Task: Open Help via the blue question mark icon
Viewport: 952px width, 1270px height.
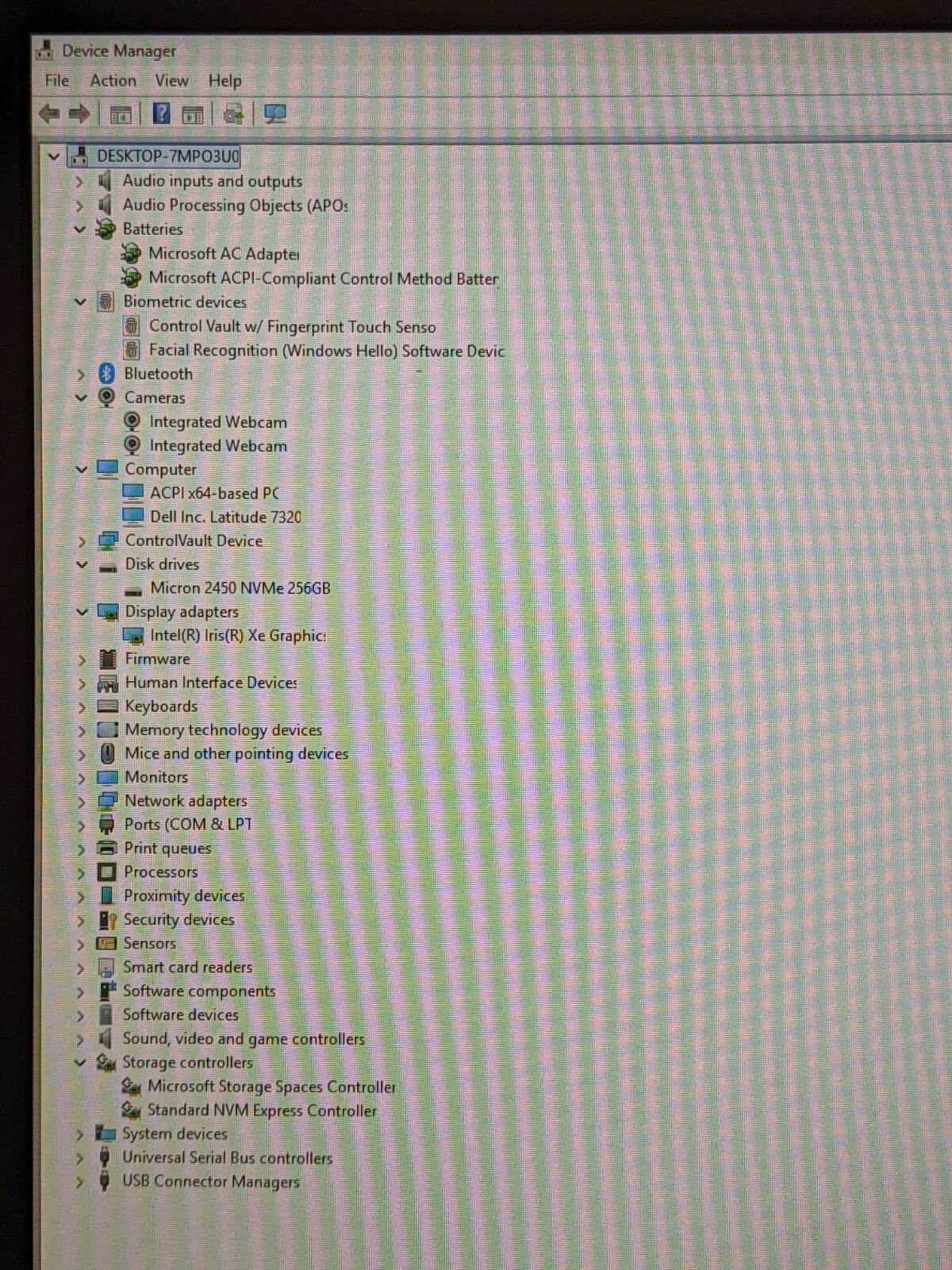Action: 161,114
